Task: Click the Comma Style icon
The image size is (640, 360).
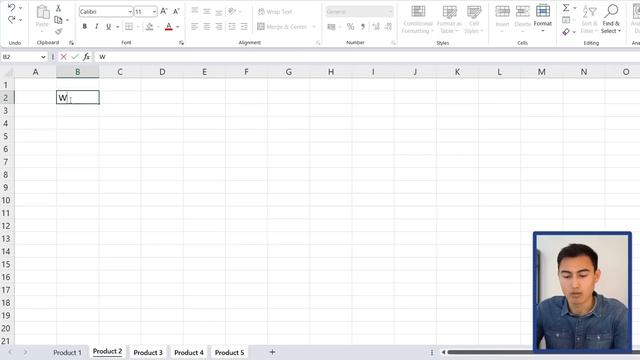Action: point(362,27)
